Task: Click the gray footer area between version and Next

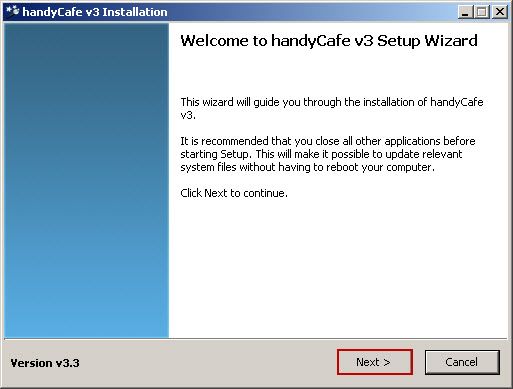Action: tap(207, 363)
